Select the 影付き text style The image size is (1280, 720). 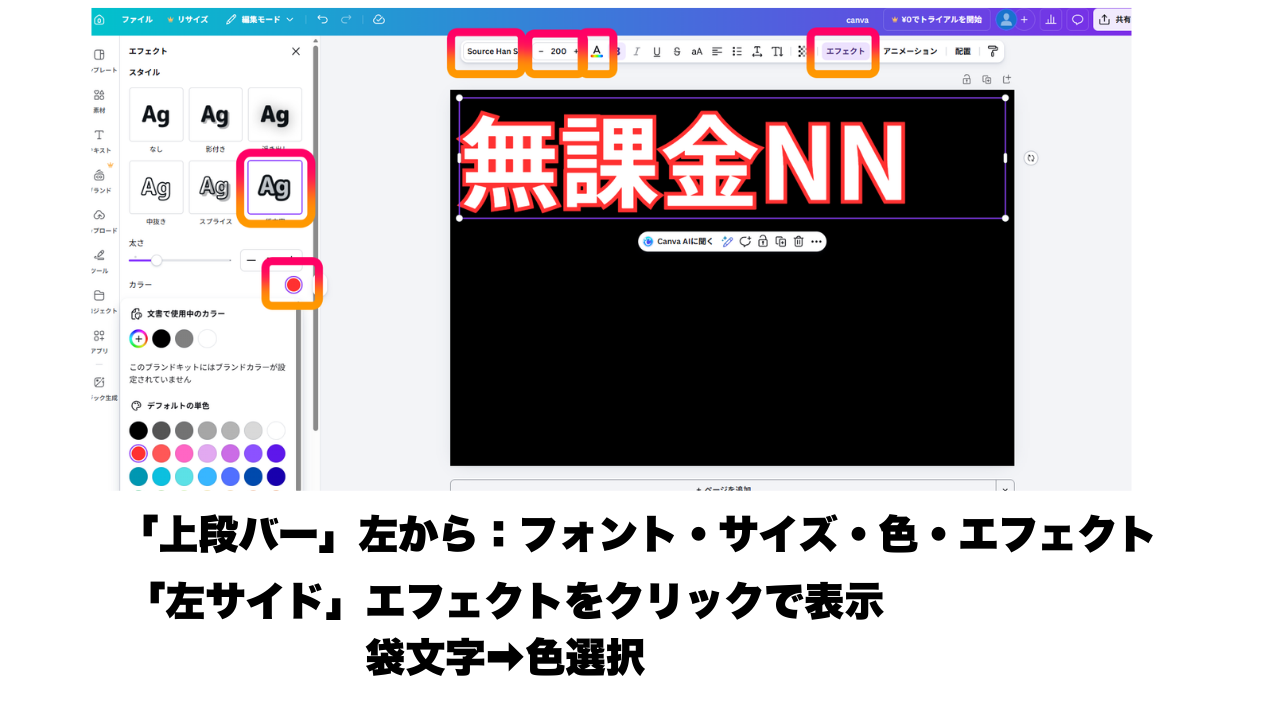215,114
